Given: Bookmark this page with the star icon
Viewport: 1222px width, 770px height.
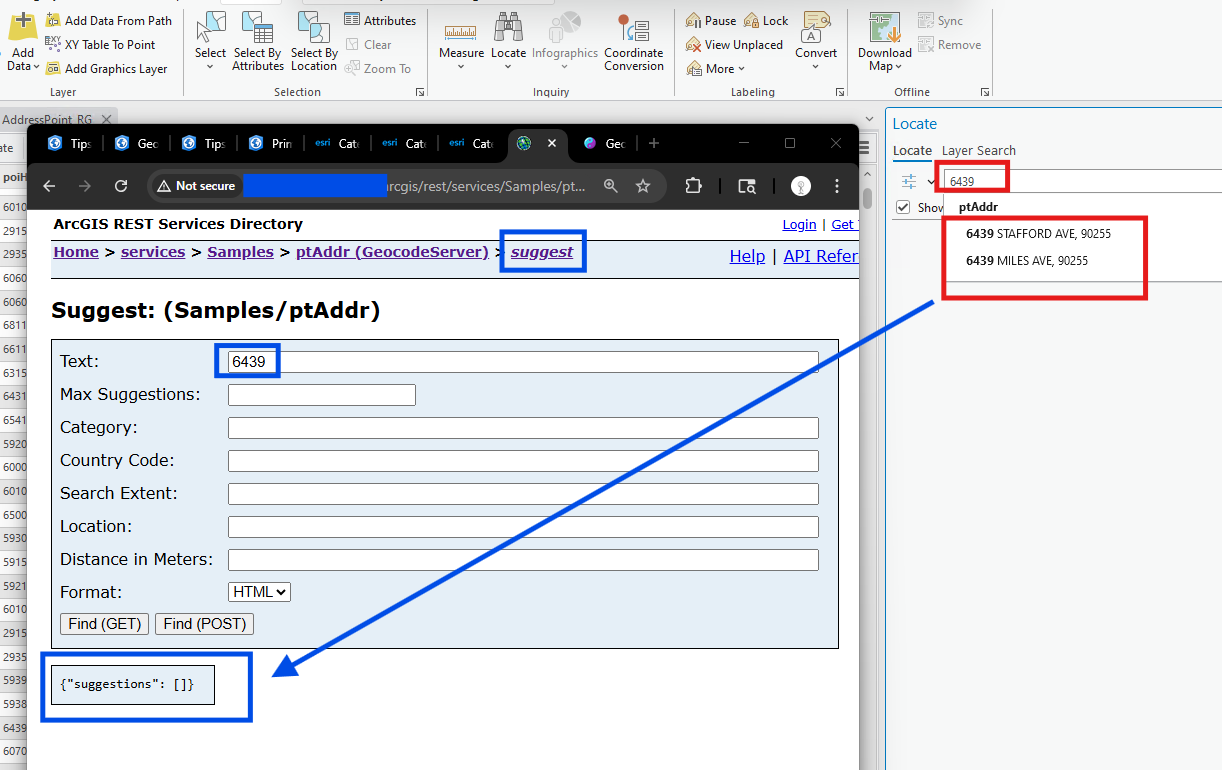Looking at the screenshot, I should click(x=643, y=186).
